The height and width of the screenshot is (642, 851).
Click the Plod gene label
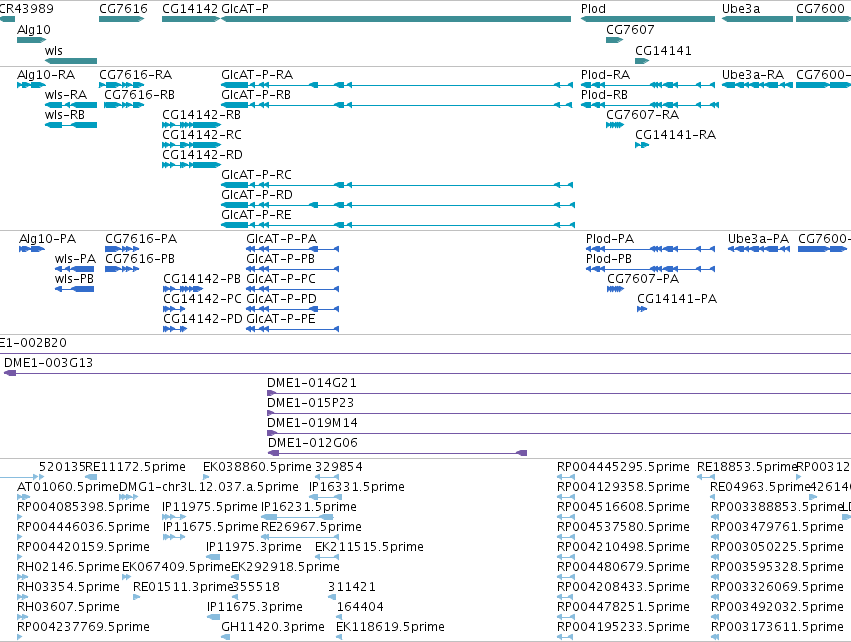pos(593,9)
